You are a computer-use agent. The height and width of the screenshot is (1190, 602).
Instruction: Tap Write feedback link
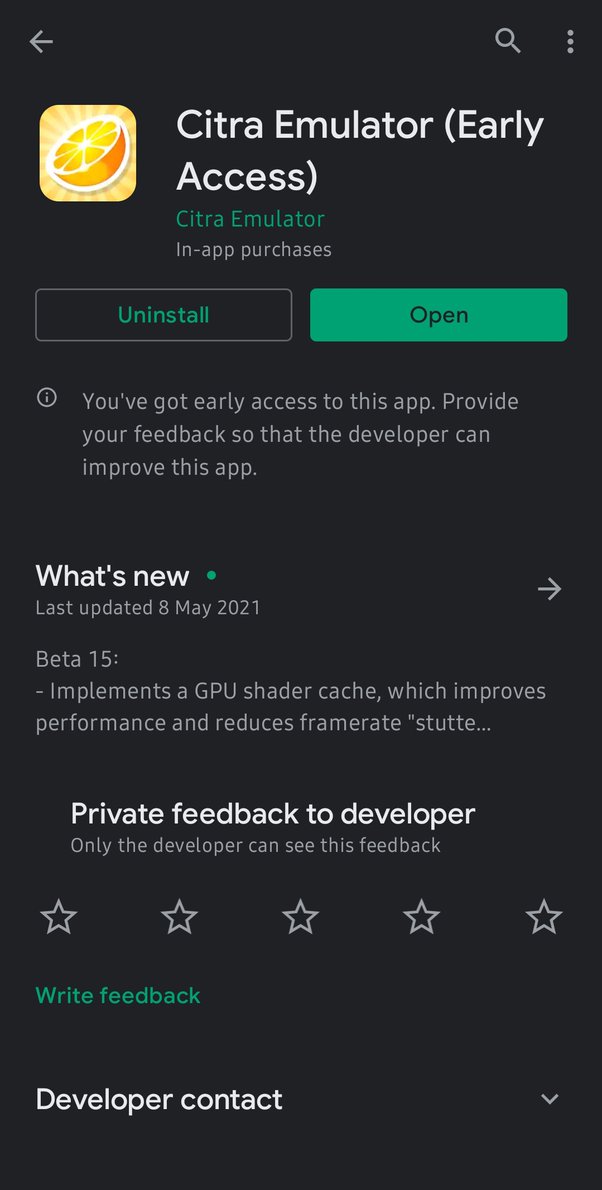117,995
